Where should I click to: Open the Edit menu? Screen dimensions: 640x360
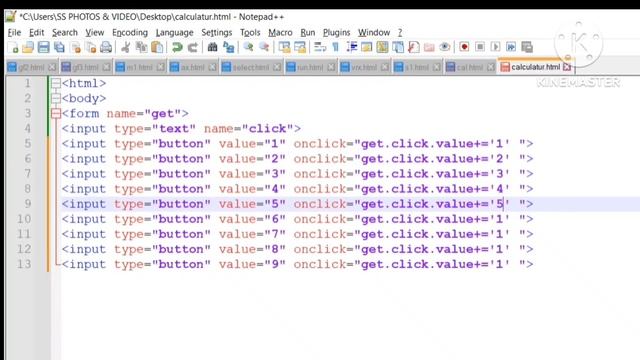coord(36,33)
